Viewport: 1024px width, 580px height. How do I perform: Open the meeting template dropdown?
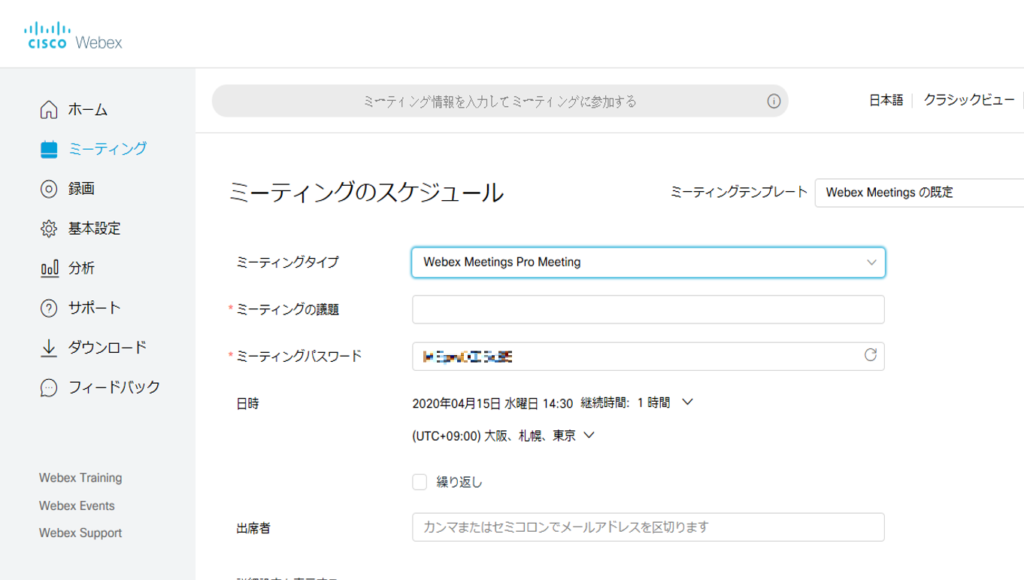[920, 193]
